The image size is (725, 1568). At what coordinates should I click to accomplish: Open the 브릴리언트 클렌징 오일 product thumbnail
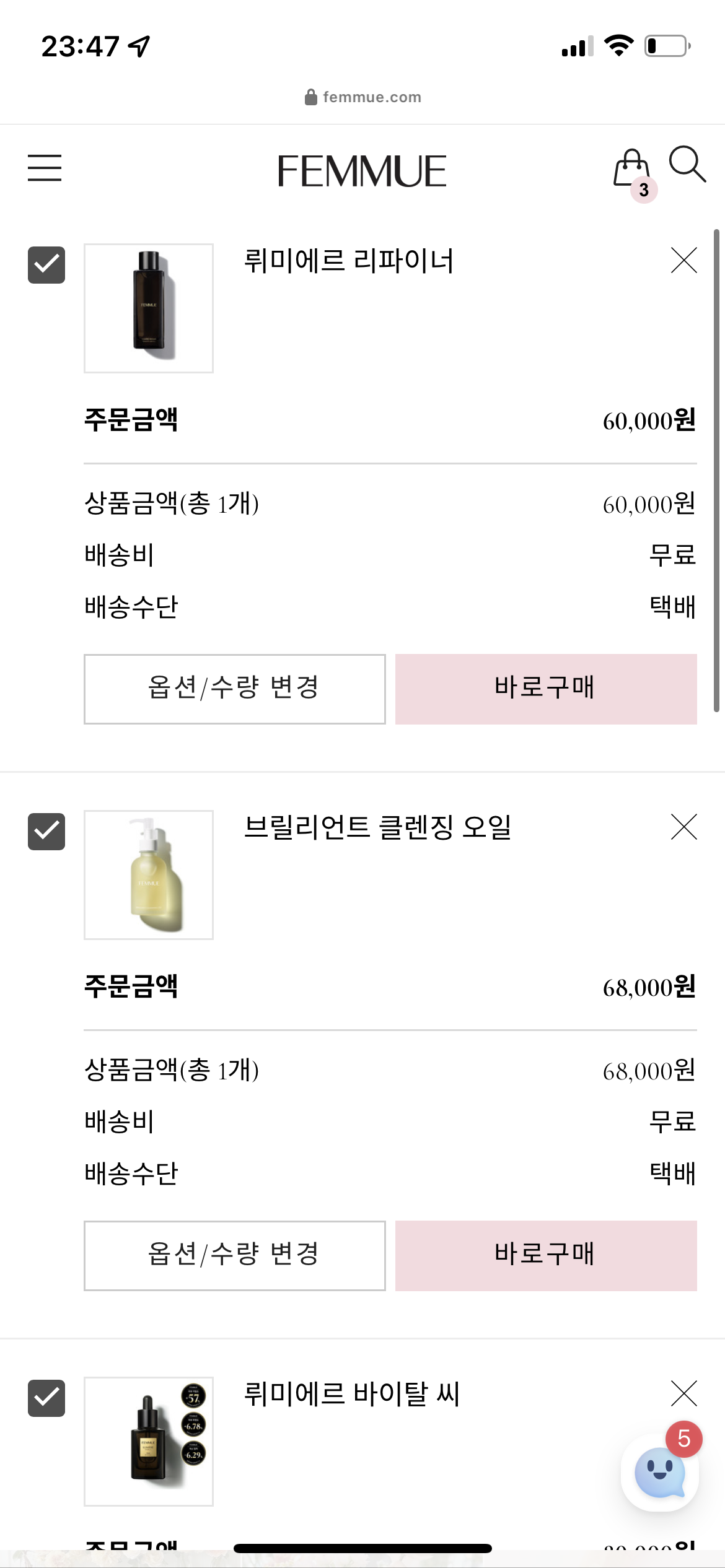coord(149,875)
